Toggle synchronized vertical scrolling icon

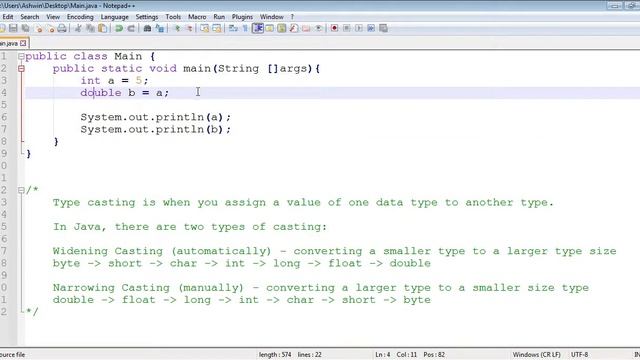click(x=204, y=28)
